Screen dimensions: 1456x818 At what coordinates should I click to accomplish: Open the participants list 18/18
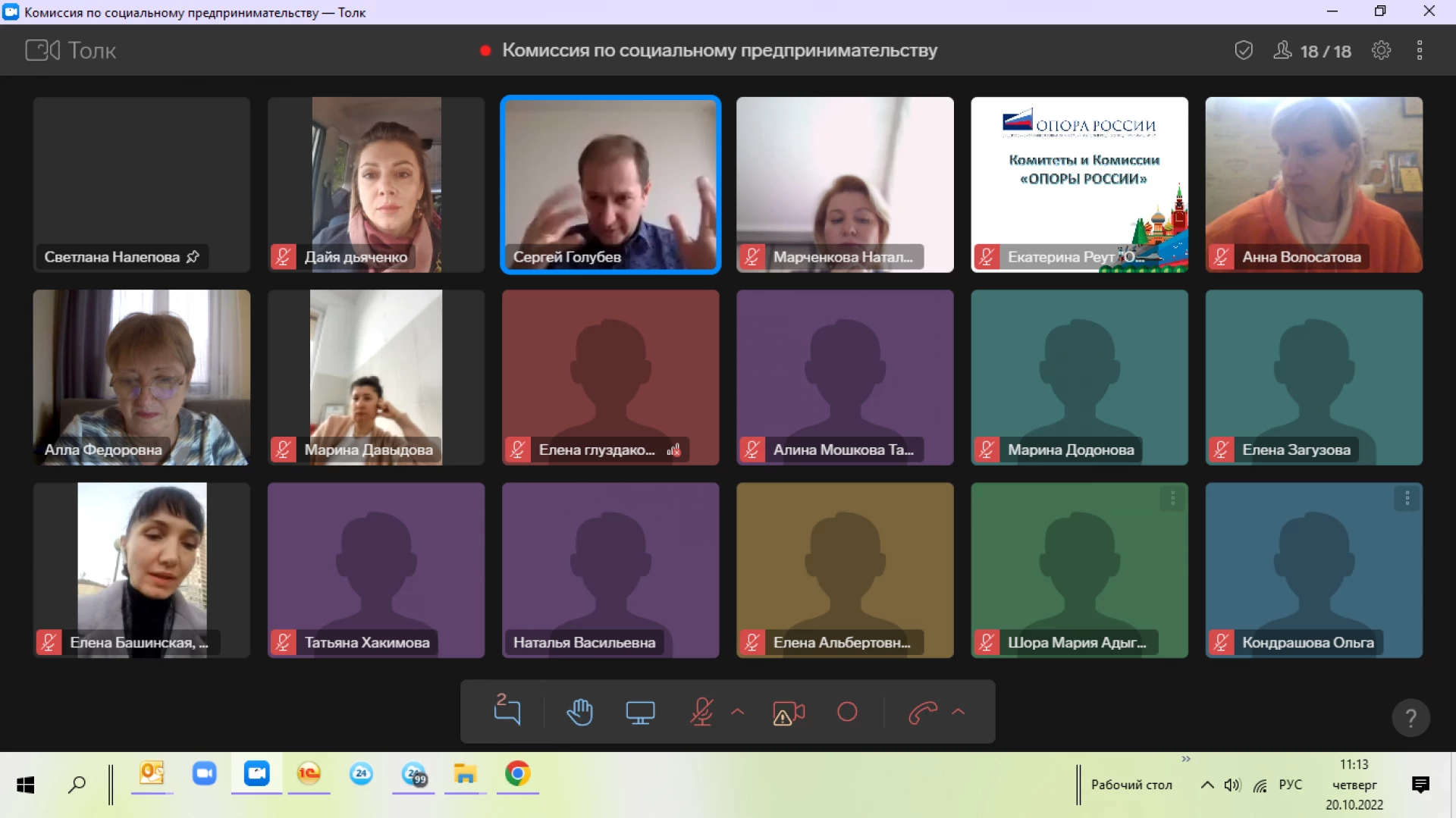(1313, 51)
